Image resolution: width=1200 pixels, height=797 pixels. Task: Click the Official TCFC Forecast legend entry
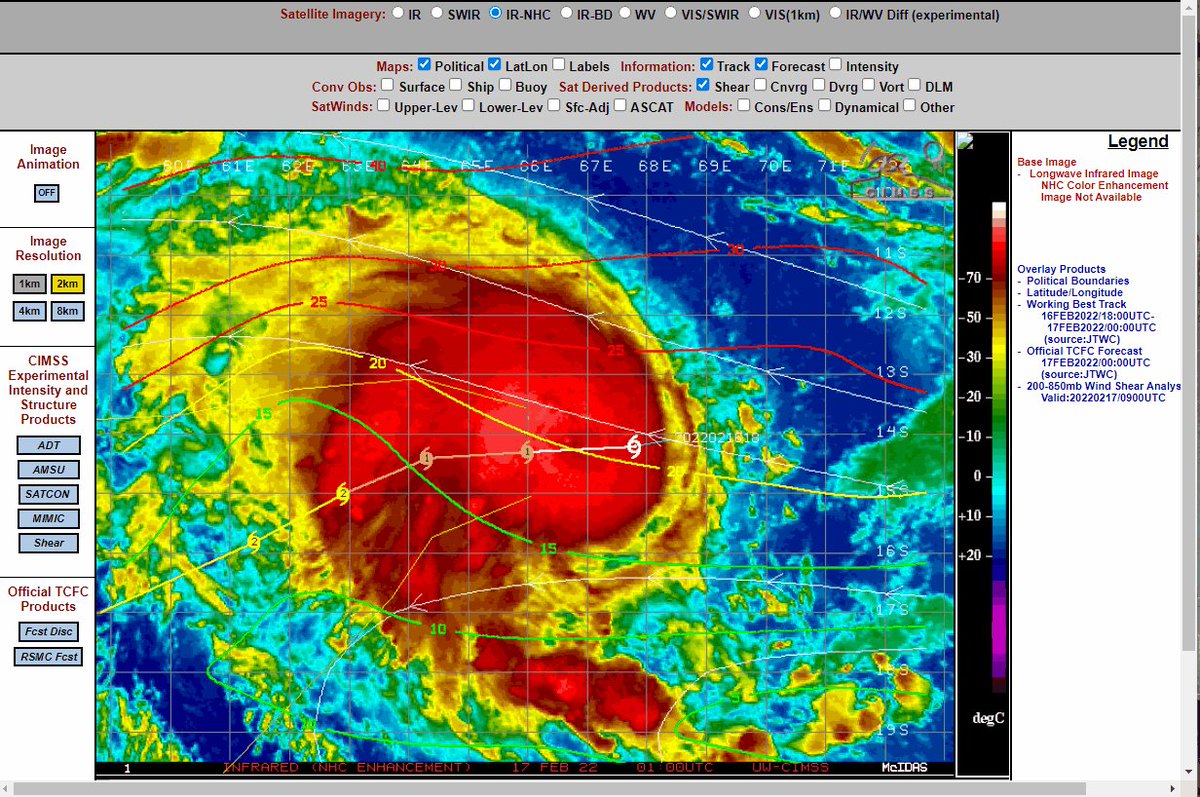click(1089, 351)
